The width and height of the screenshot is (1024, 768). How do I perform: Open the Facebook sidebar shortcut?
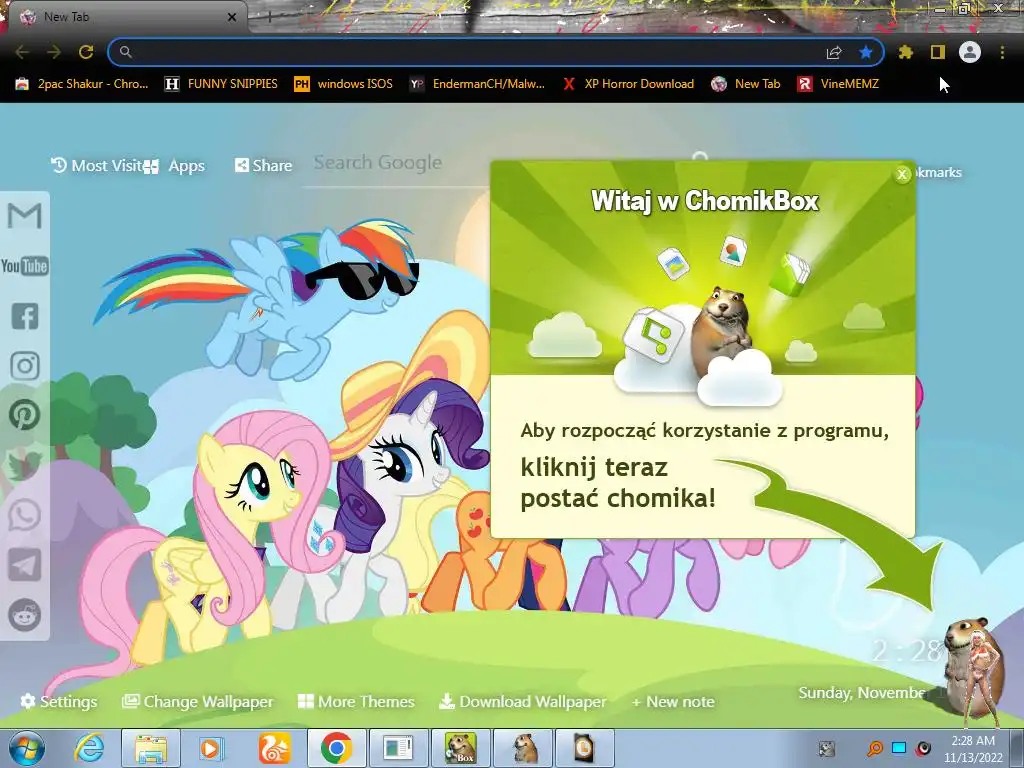click(25, 316)
